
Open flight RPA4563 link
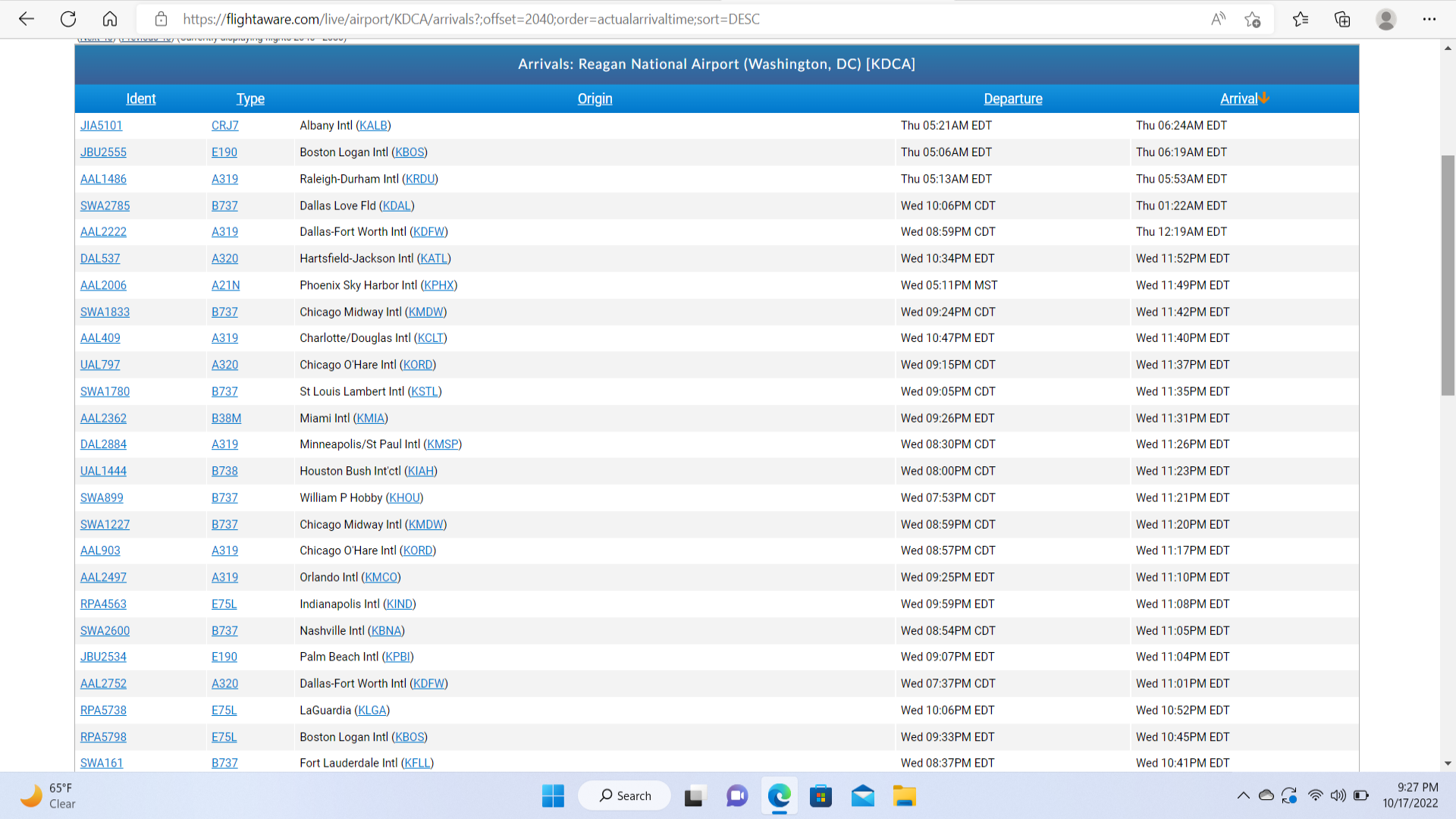[103, 604]
